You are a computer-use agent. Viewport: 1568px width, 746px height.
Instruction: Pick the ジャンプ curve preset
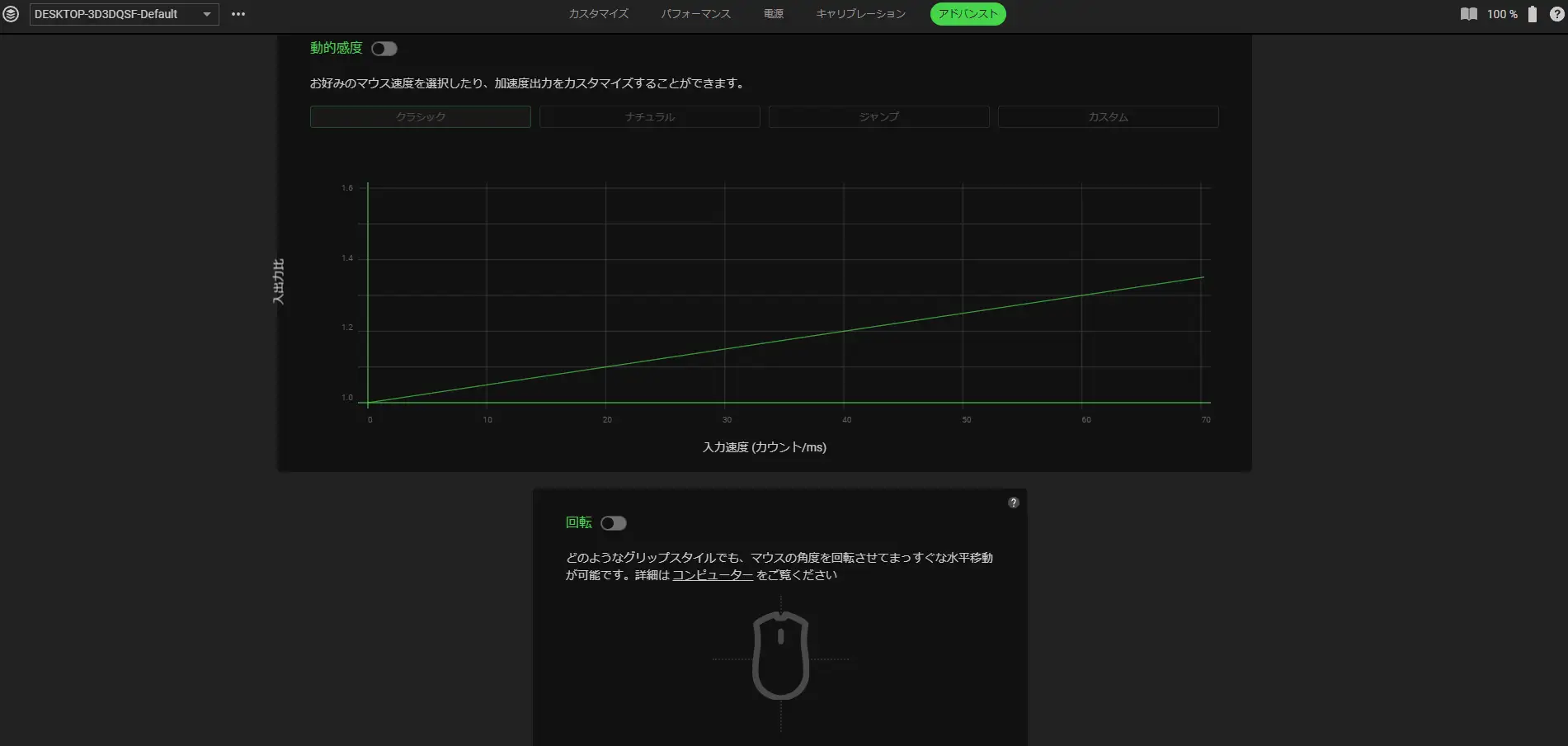pos(878,117)
